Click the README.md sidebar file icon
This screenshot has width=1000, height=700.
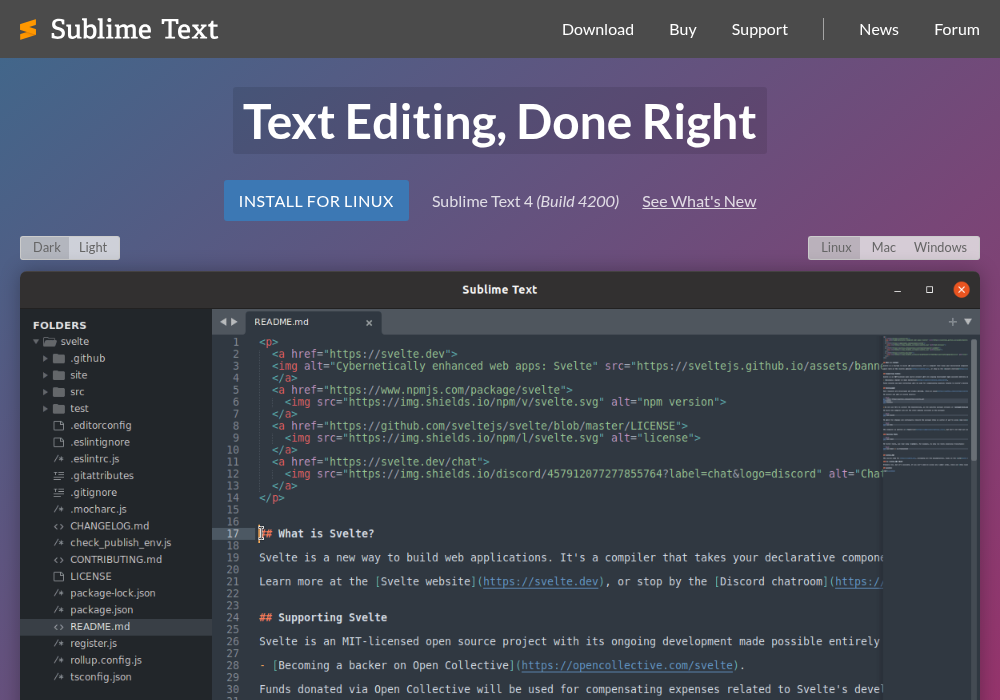click(x=59, y=627)
